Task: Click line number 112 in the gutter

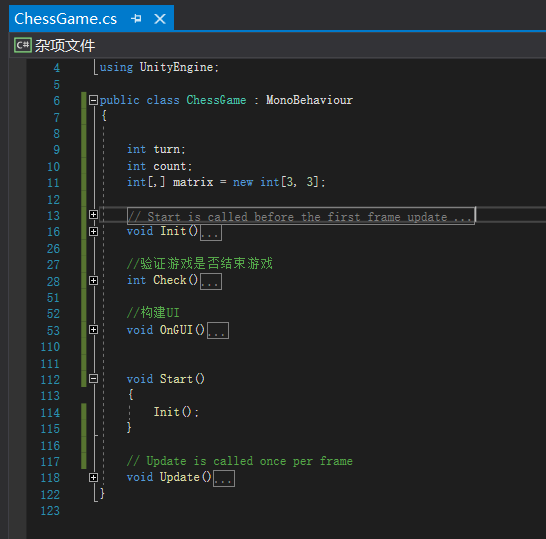Action: pyautogui.click(x=50, y=380)
